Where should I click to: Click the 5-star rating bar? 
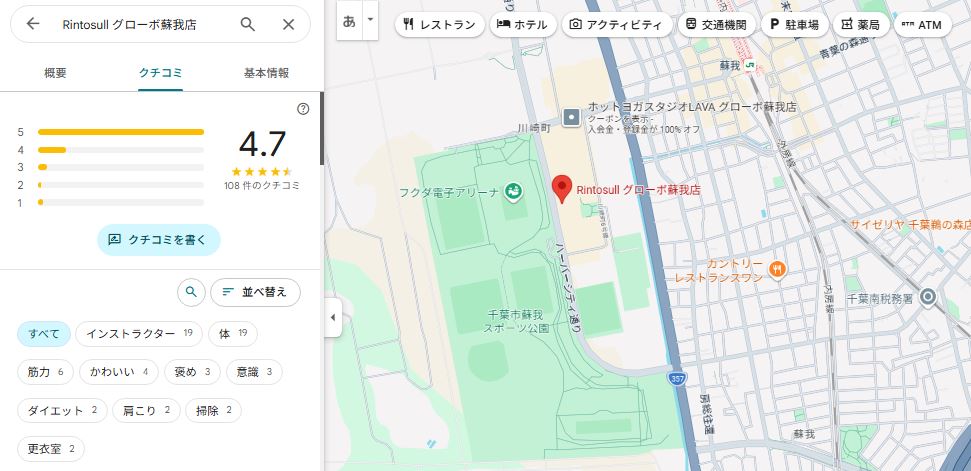coord(120,131)
